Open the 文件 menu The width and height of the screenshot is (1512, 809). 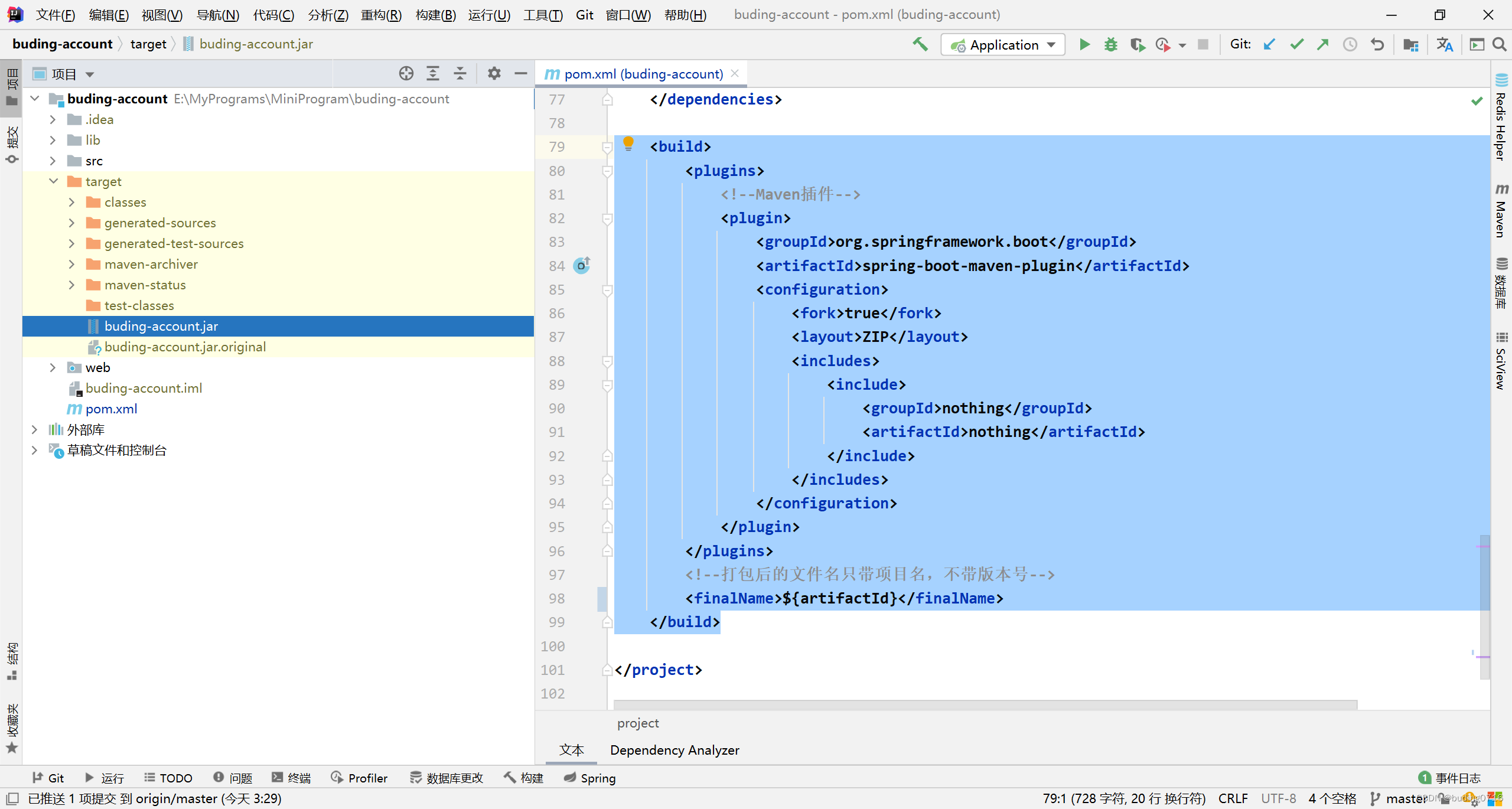(x=55, y=15)
